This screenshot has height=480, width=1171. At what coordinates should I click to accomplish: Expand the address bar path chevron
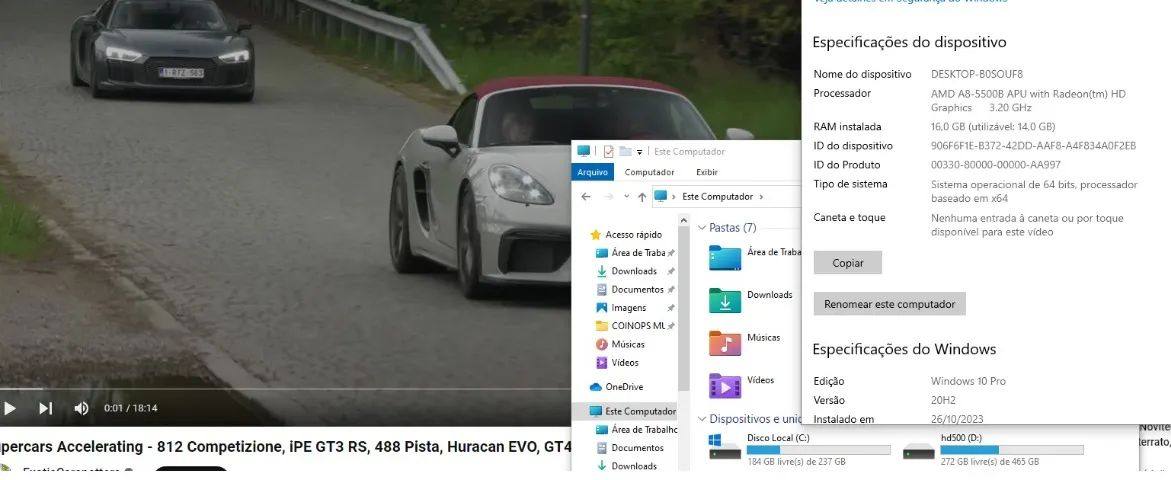coord(762,197)
